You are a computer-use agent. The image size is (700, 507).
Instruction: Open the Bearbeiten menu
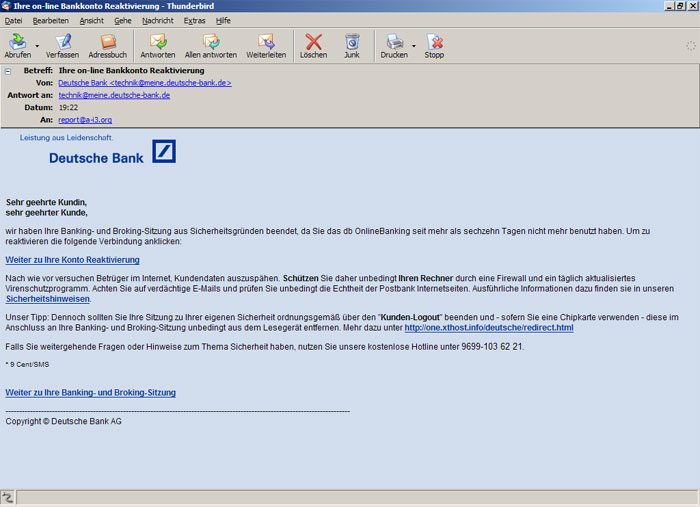50,21
